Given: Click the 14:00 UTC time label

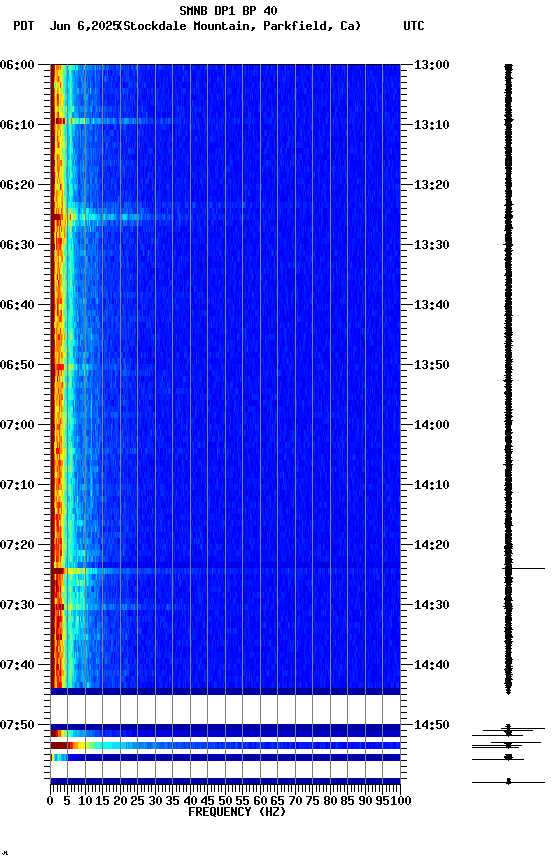Looking at the screenshot, I should [x=432, y=425].
